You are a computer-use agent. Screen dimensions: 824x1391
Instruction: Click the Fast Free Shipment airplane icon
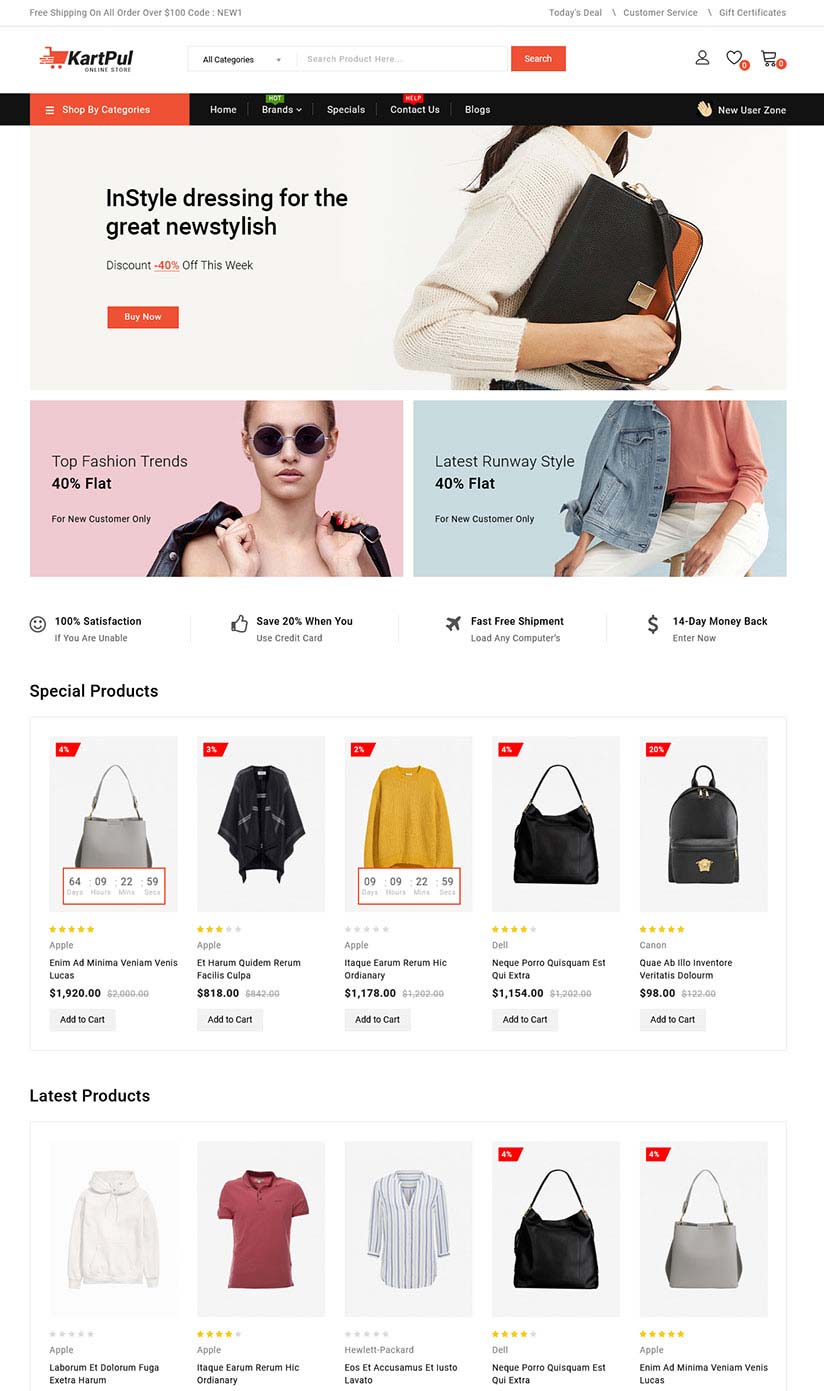pos(453,623)
